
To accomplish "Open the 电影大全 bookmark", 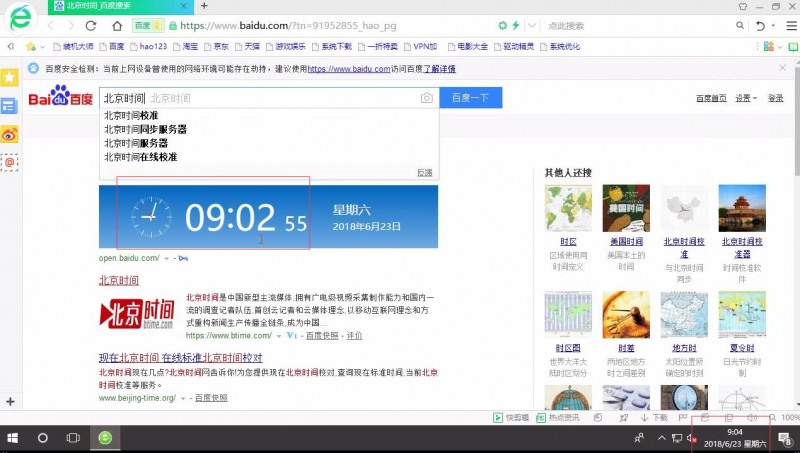I will tap(468, 46).
